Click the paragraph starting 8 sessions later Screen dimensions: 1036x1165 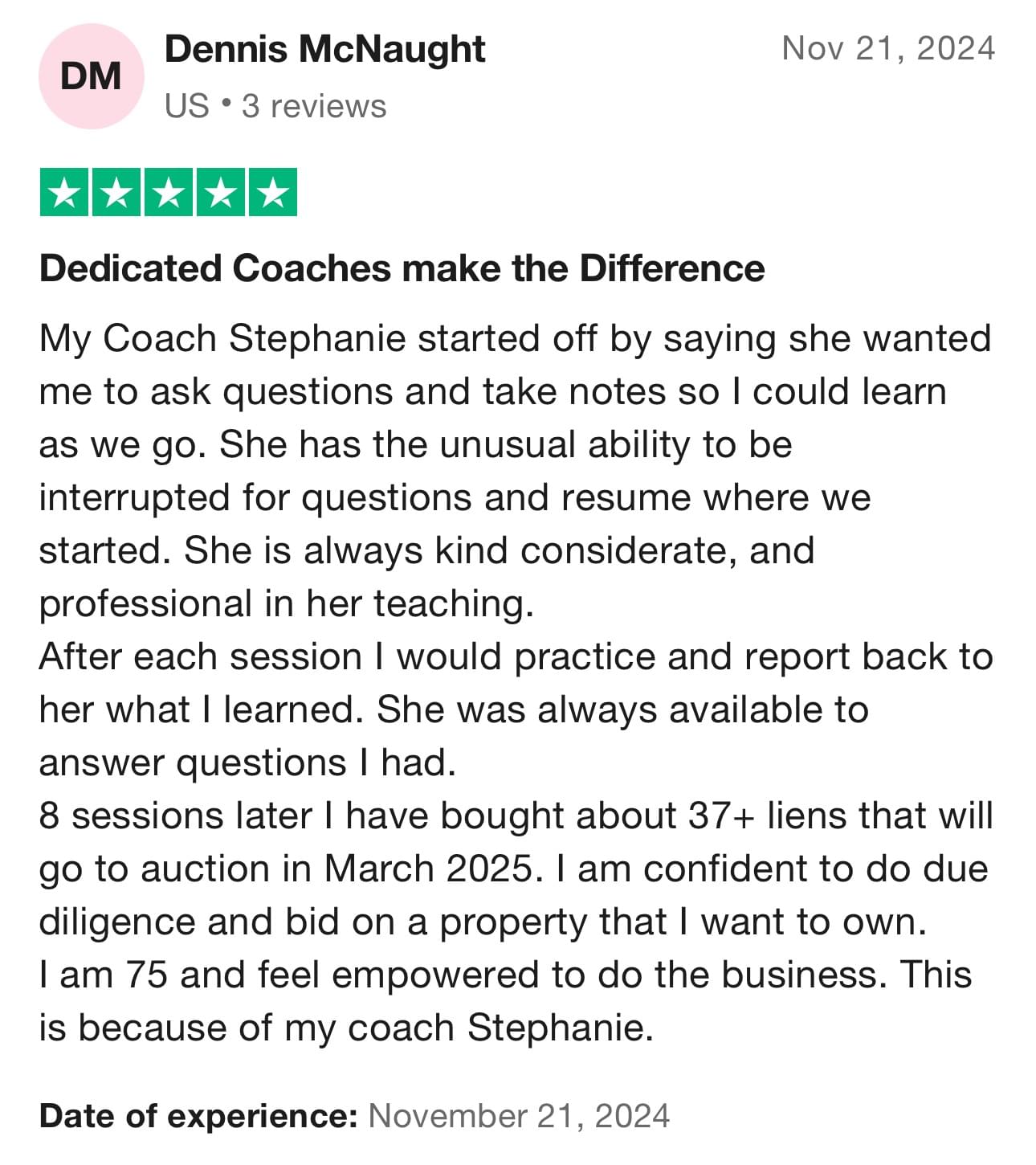pyautogui.click(x=514, y=869)
